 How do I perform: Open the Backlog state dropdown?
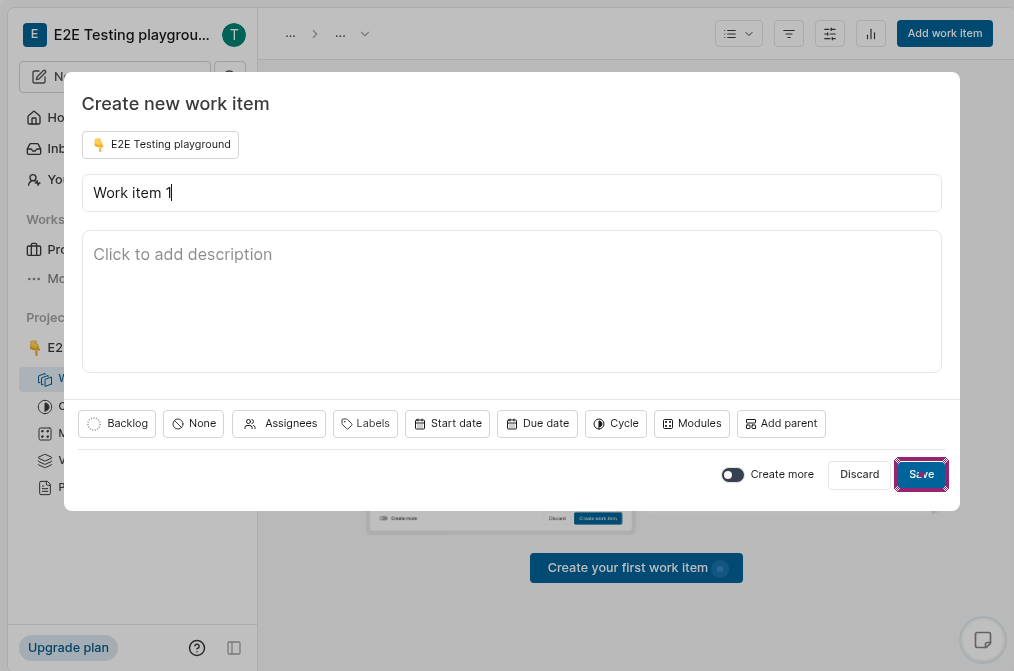pyautogui.click(x=117, y=424)
